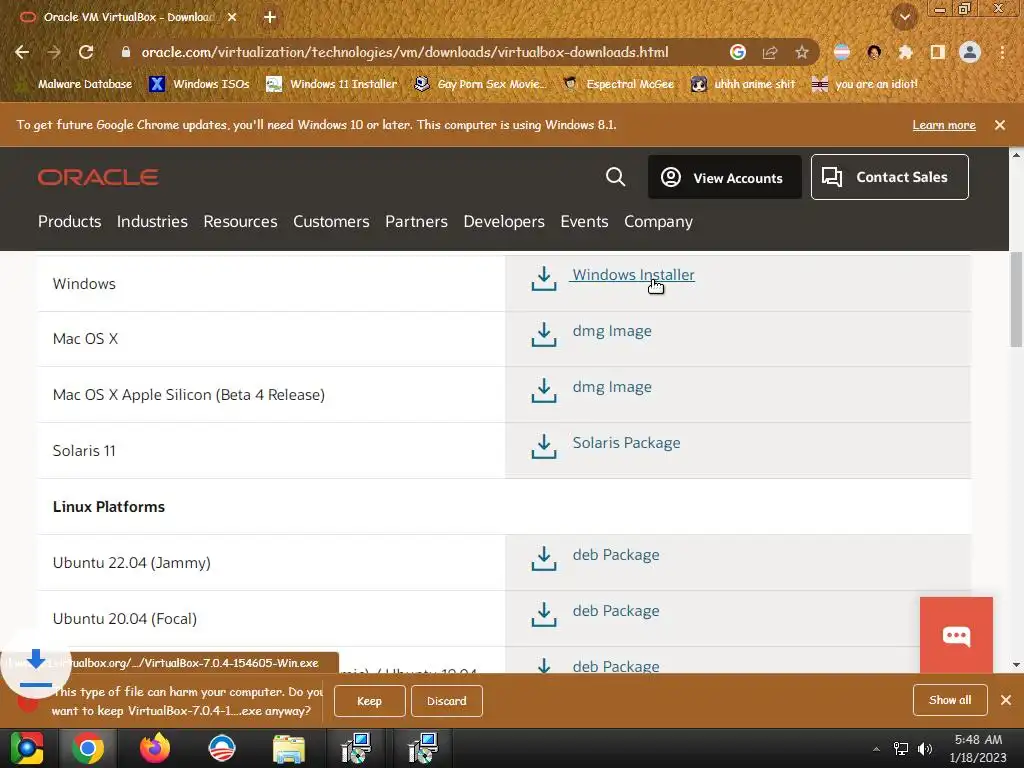1024x768 pixels.
Task: Show hidden tray icons arrow
Action: [876, 749]
